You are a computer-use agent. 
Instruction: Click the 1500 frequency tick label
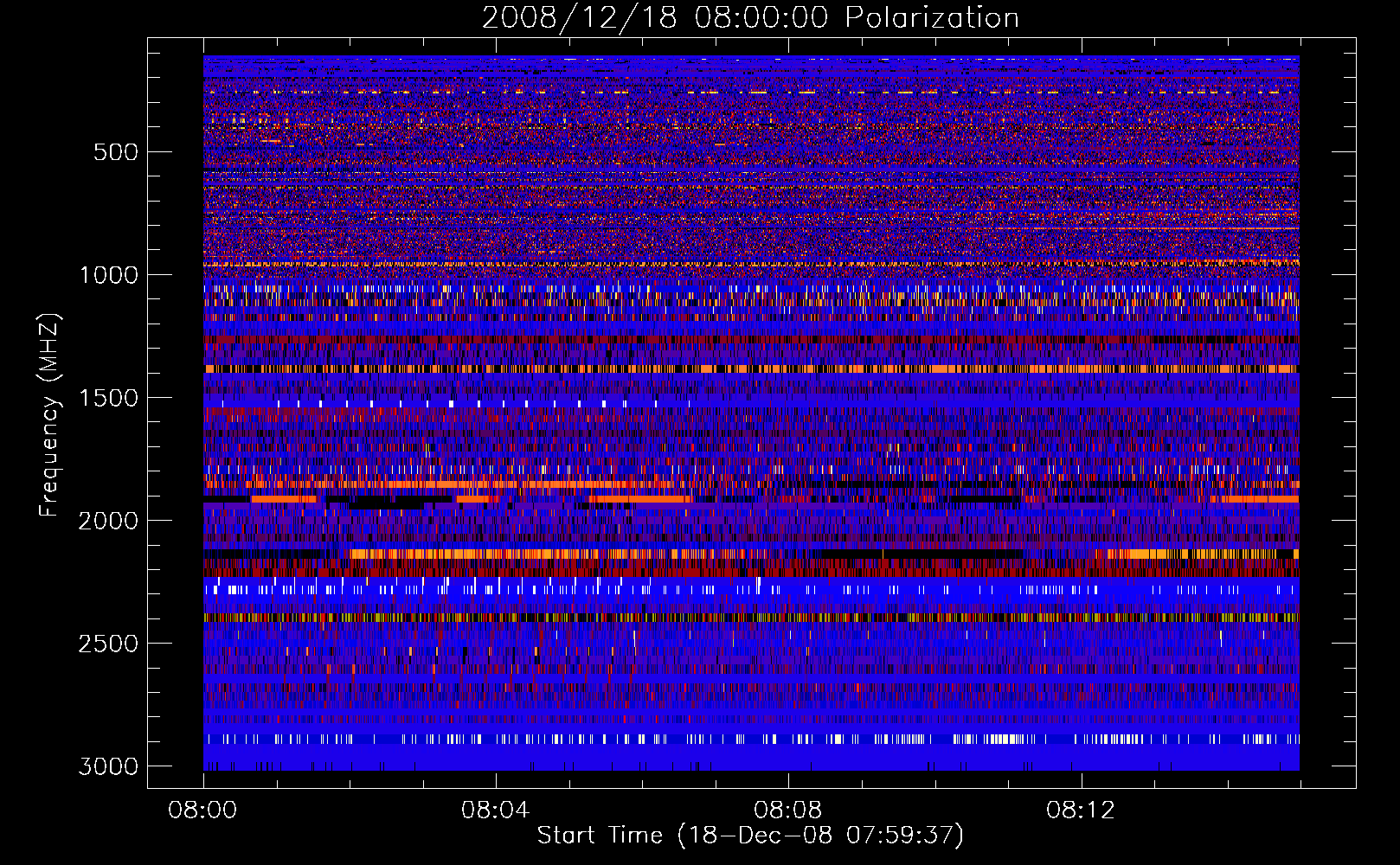pos(109,398)
